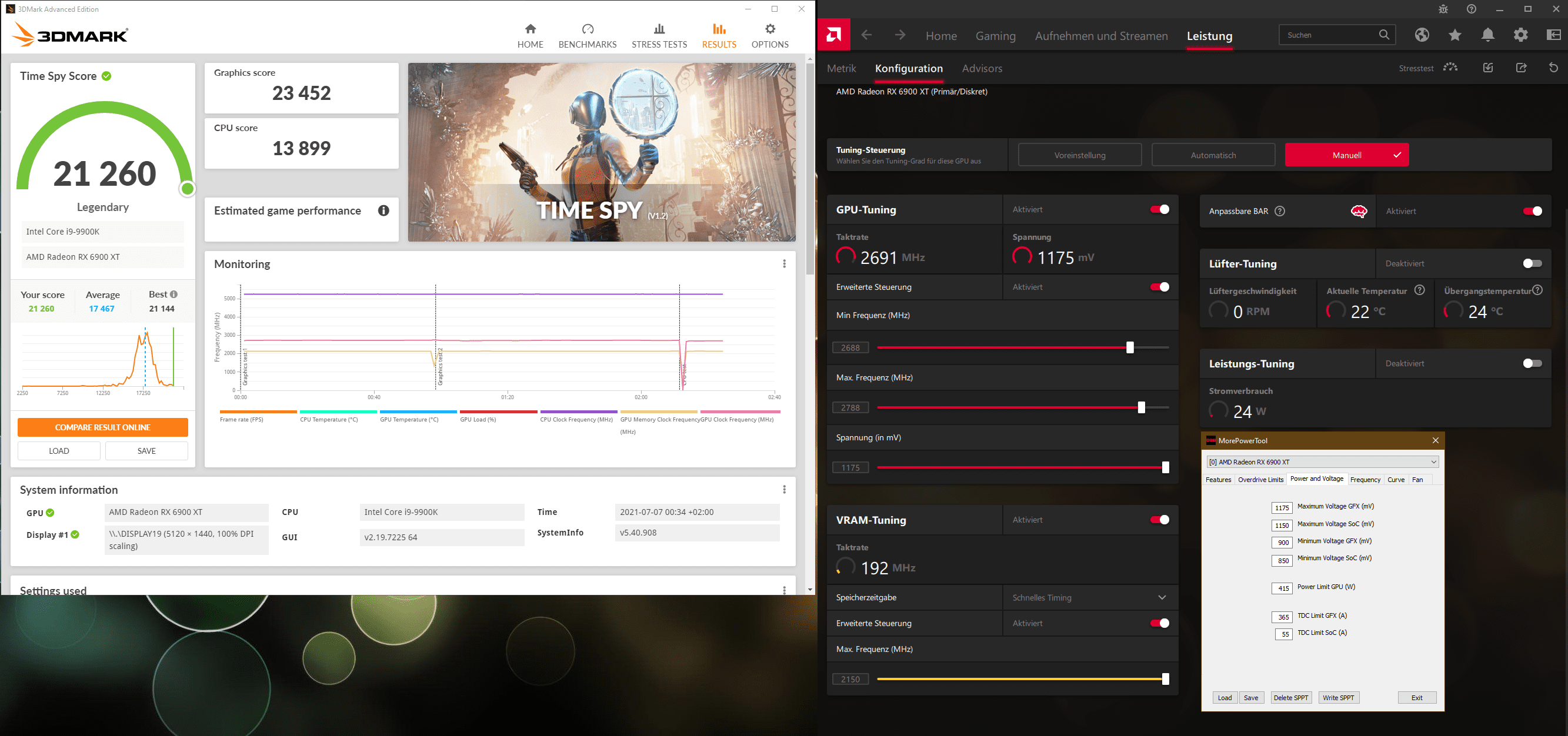Viewport: 1568px width, 736px height.
Task: Open AMD settings gear icon
Action: 1520,35
